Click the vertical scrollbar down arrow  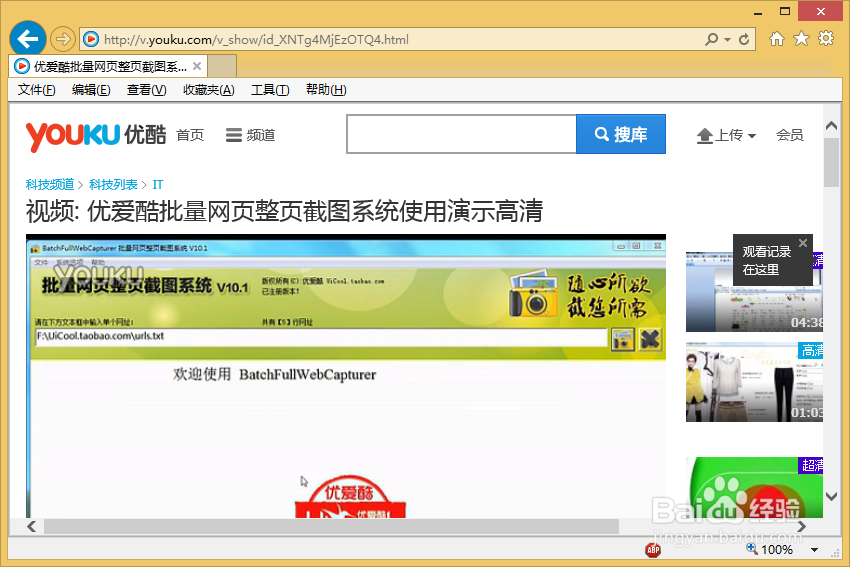tap(831, 496)
